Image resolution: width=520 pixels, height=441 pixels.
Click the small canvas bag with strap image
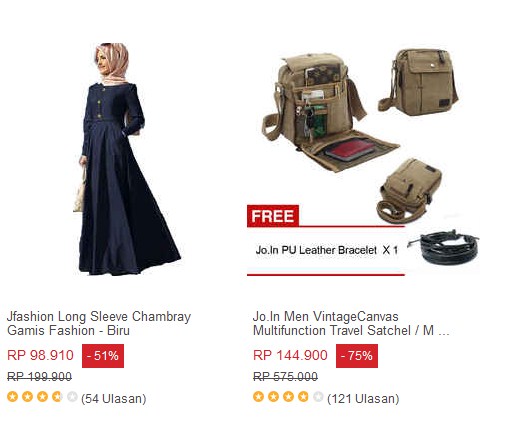[409, 191]
